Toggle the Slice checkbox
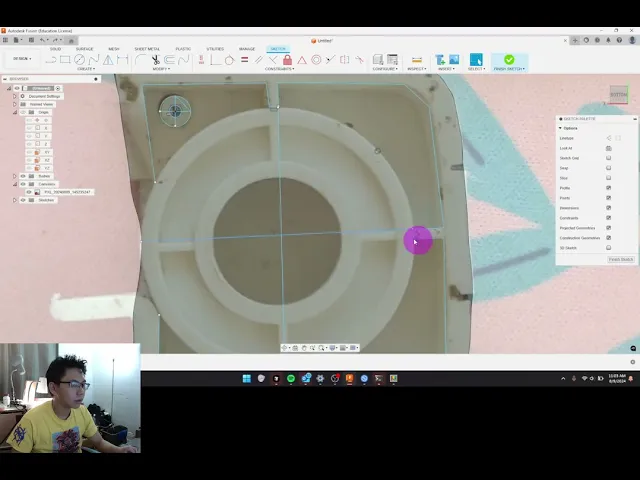Image resolution: width=640 pixels, height=480 pixels. click(x=609, y=178)
